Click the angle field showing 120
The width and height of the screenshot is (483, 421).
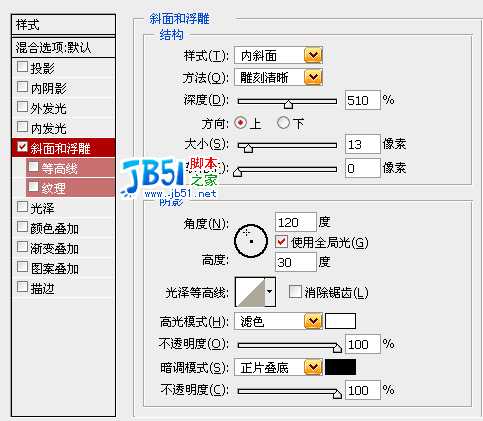[x=296, y=222]
